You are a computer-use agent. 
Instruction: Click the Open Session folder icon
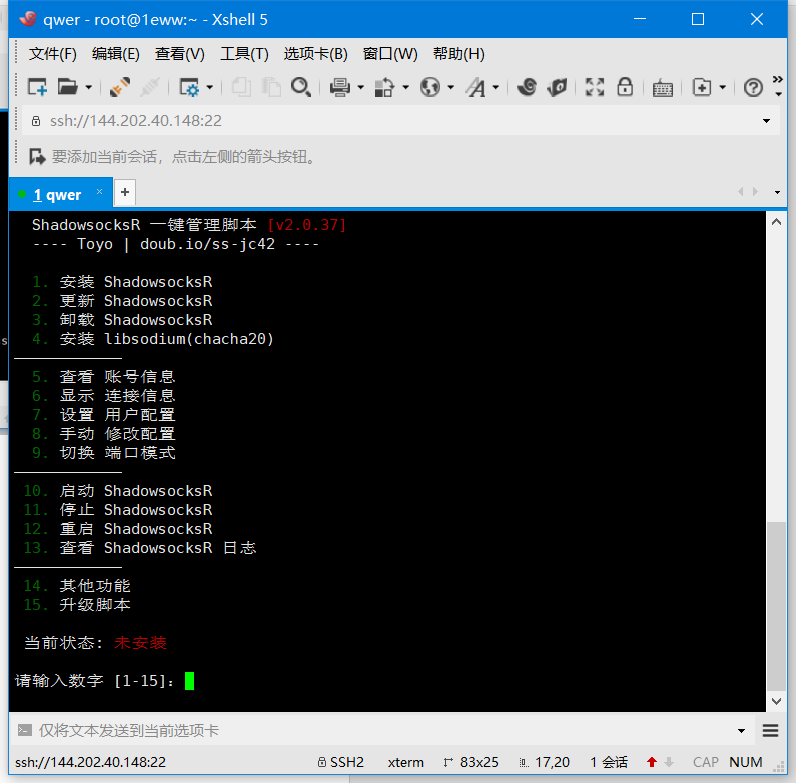68,87
